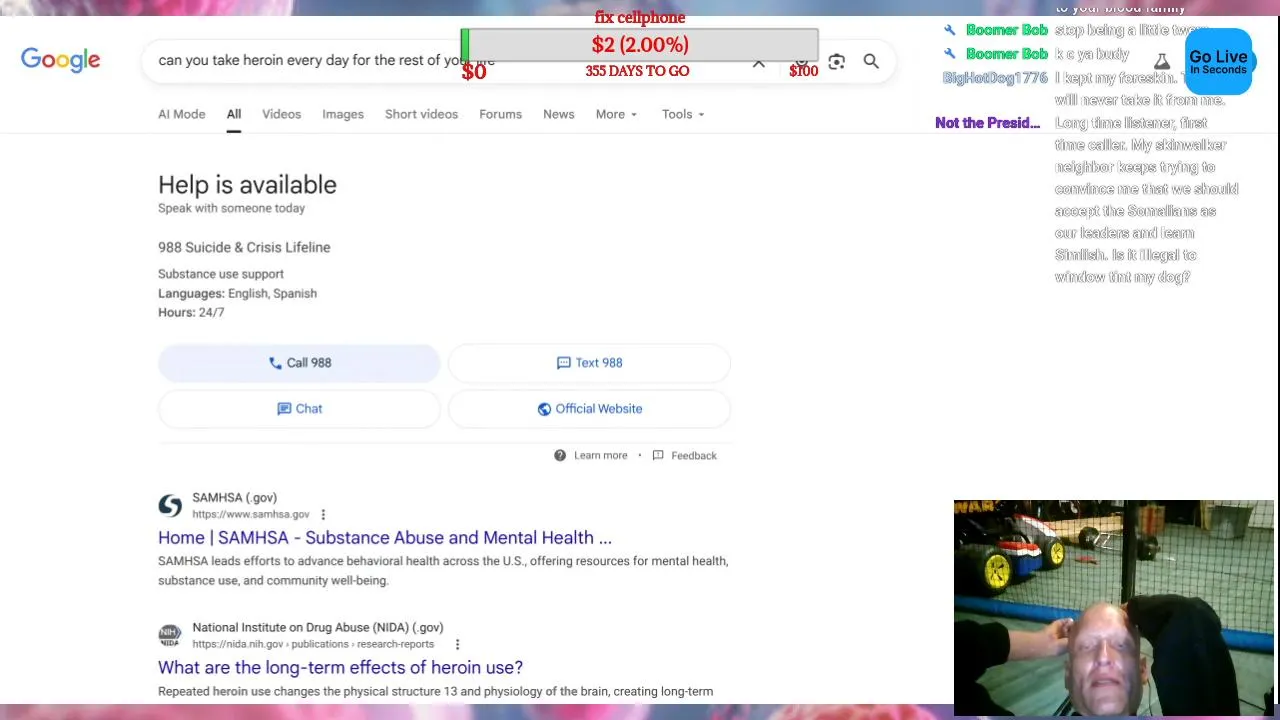Click the Go Live overlay button

pyautogui.click(x=1218, y=62)
